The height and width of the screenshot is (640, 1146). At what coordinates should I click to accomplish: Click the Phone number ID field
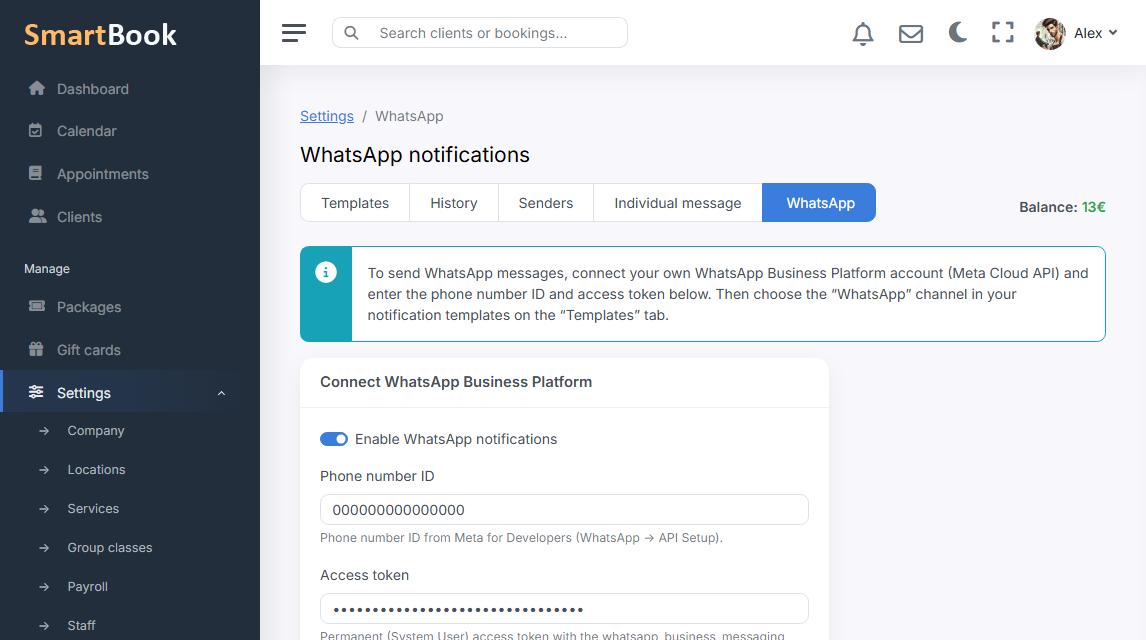(x=564, y=510)
